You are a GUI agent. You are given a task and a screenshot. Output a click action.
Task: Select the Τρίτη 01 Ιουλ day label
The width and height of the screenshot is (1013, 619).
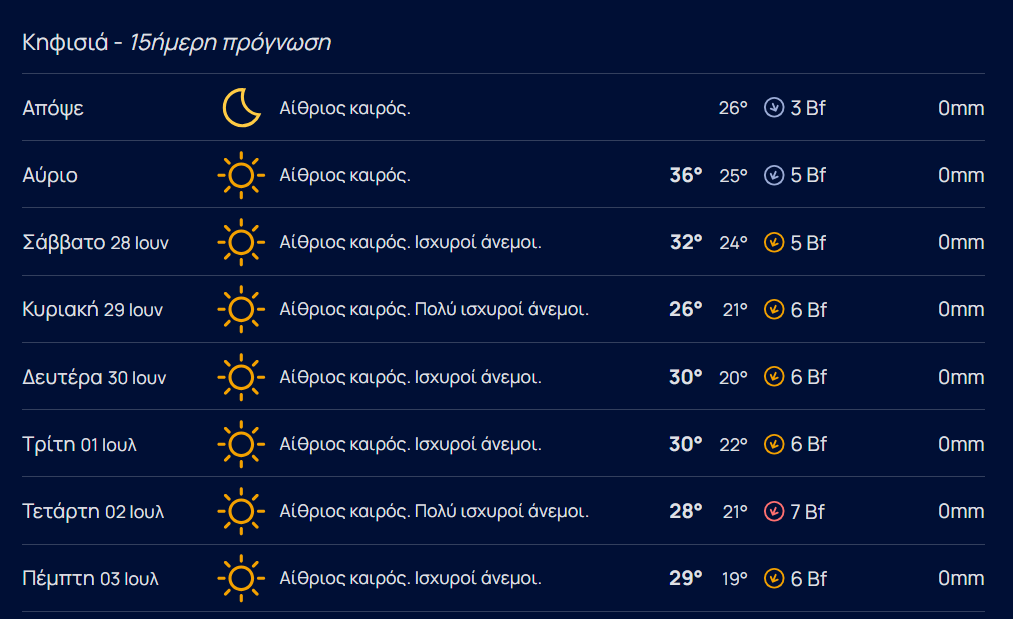79,444
